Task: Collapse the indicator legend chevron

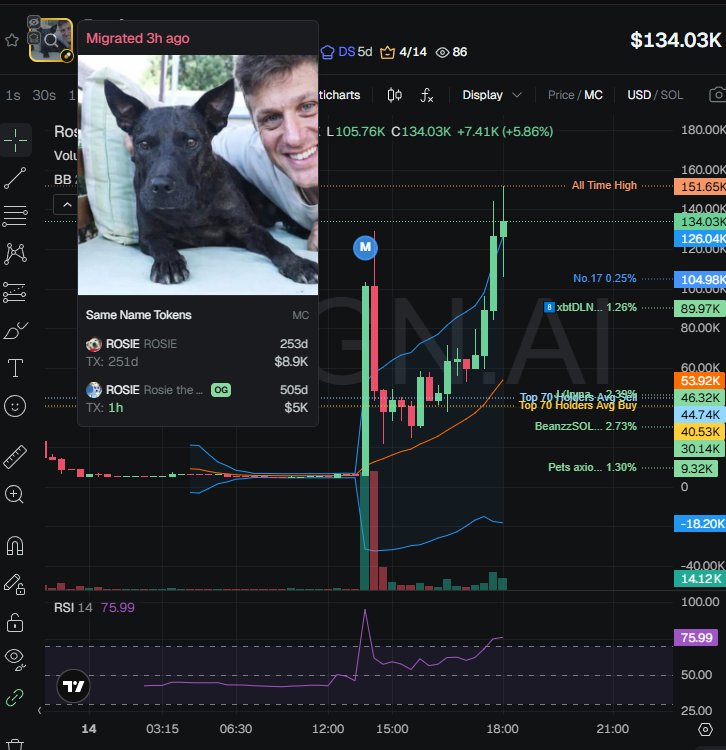Action: (67, 205)
